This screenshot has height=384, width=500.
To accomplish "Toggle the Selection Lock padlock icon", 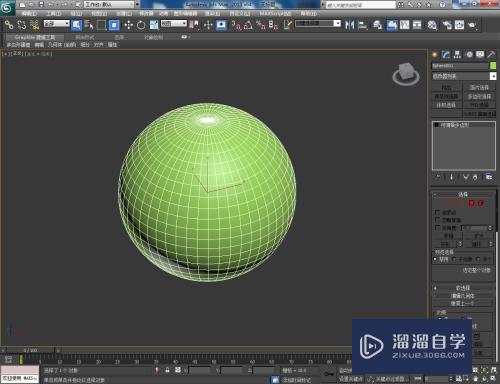I will point(167,370).
